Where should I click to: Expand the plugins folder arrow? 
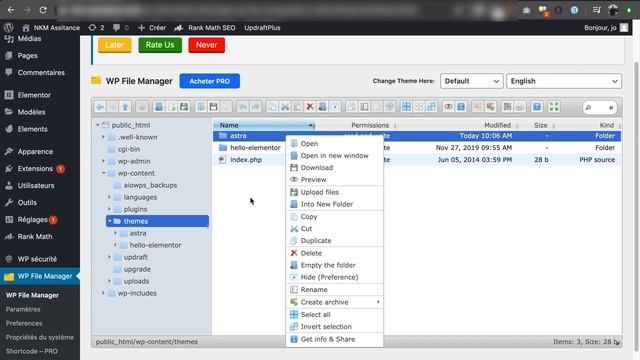click(x=109, y=209)
